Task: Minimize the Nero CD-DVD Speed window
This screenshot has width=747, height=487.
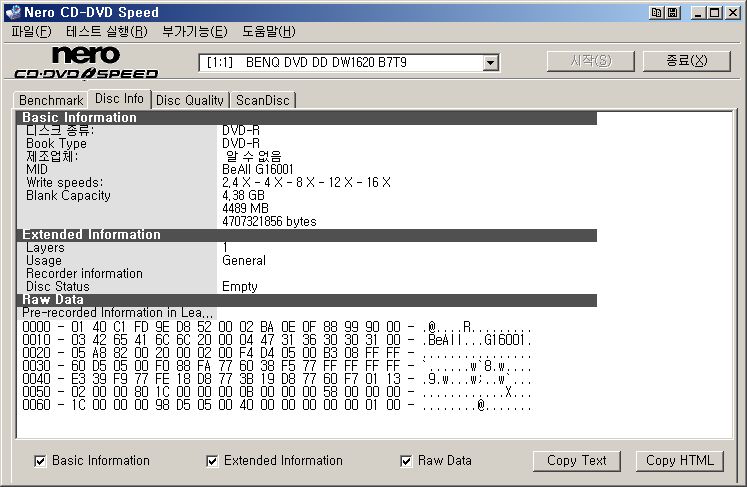Action: click(698, 13)
